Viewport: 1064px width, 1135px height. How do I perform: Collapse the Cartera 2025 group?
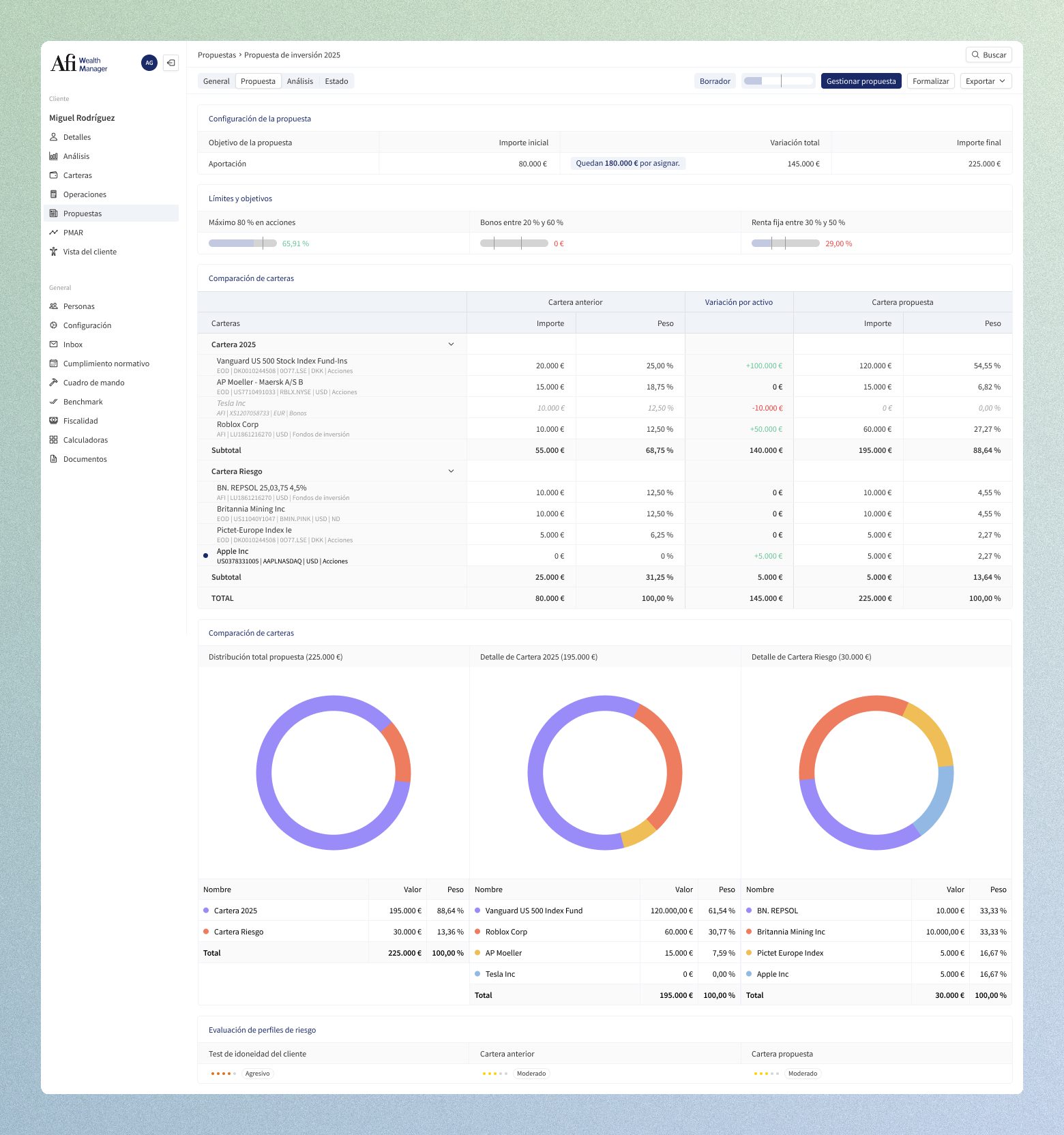(x=451, y=344)
